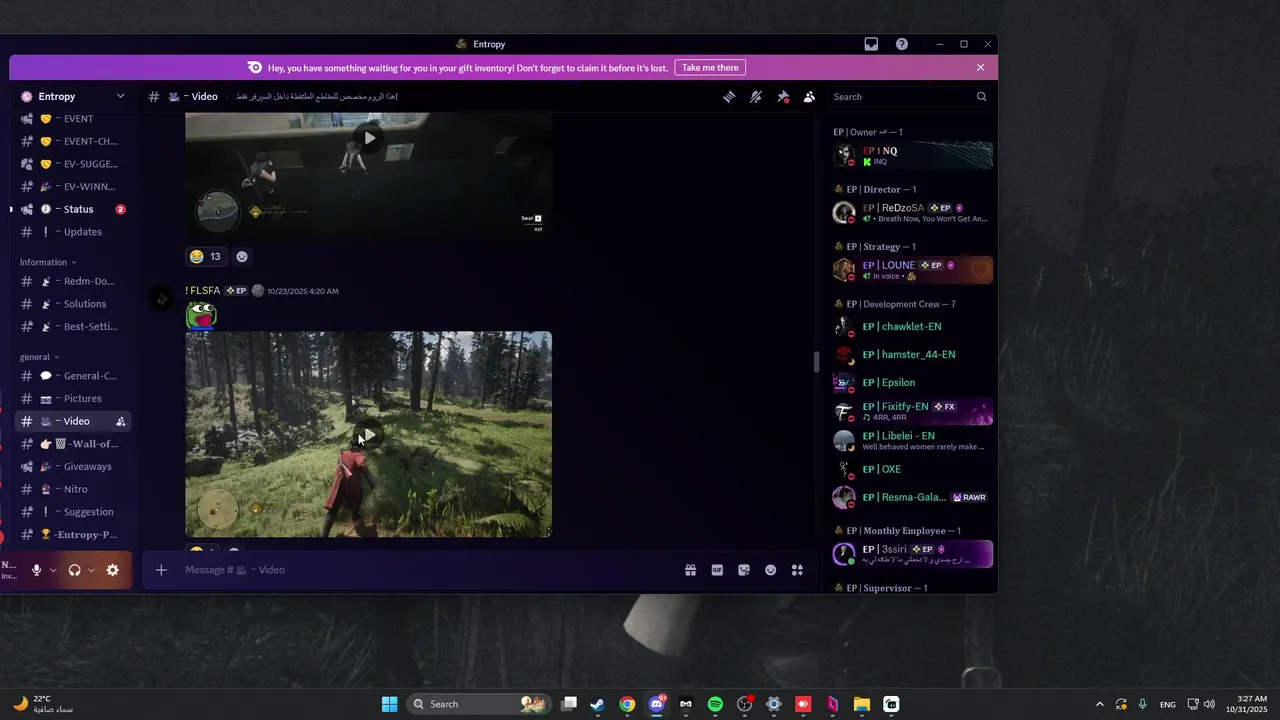Toggle channel notification settings bell
The width and height of the screenshot is (1280, 720).
tap(756, 97)
